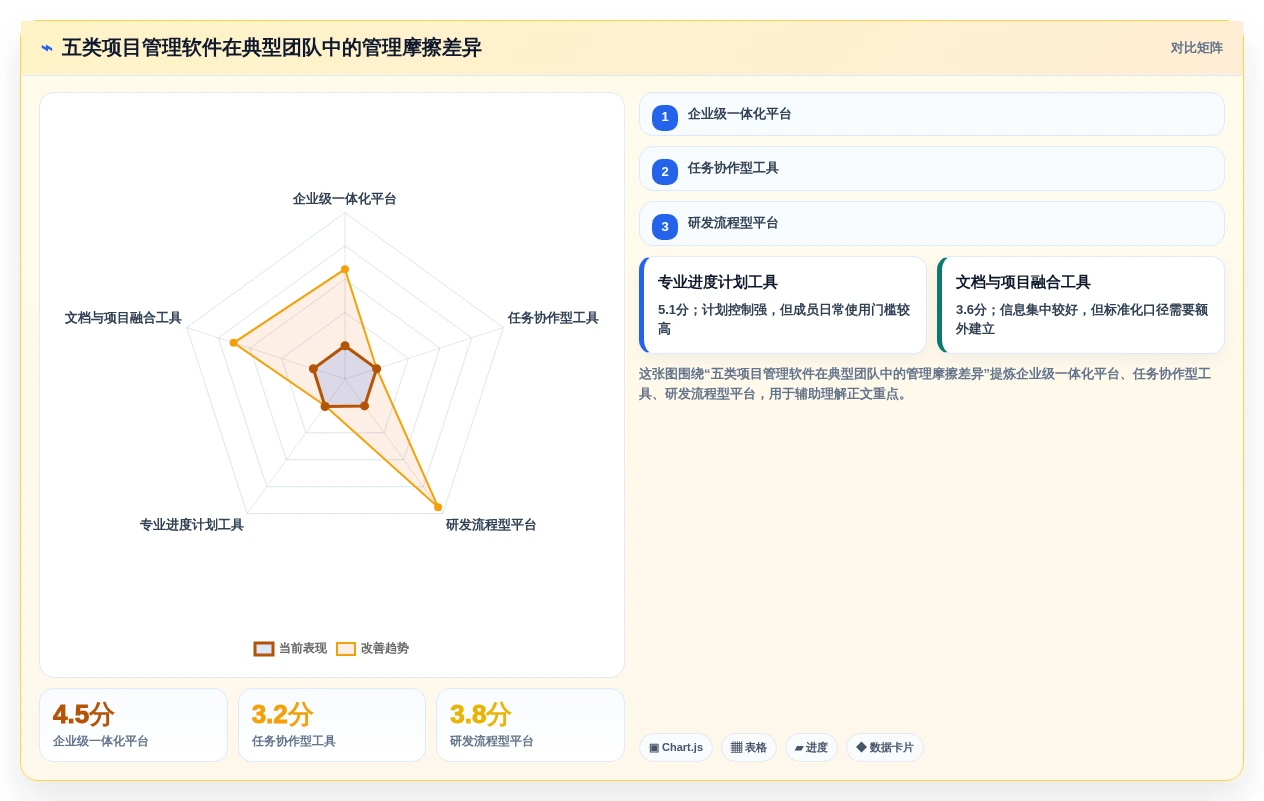Click the 3.2分 stat card

pos(332,725)
